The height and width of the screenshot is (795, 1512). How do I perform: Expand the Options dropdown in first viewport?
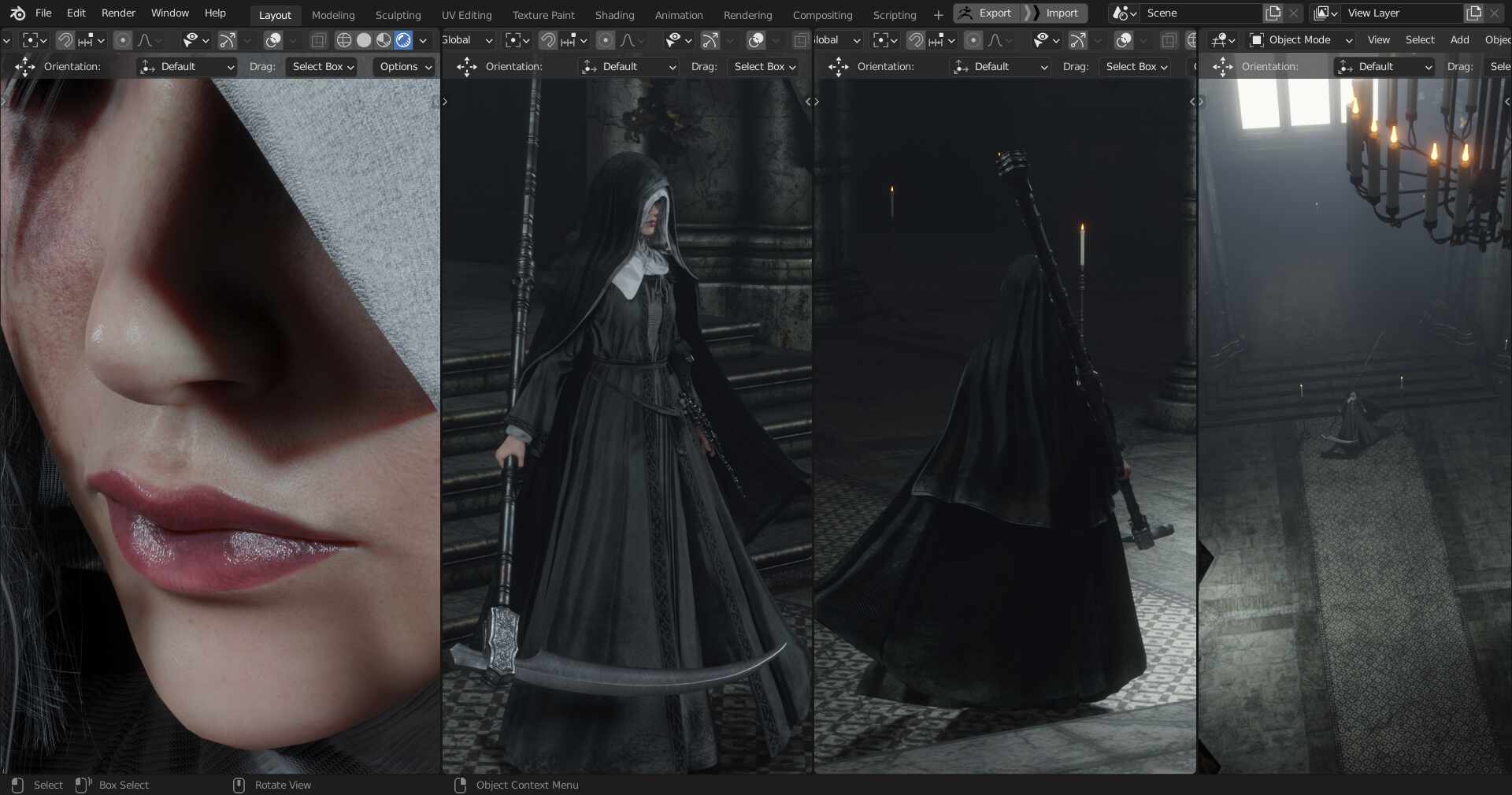tap(404, 67)
